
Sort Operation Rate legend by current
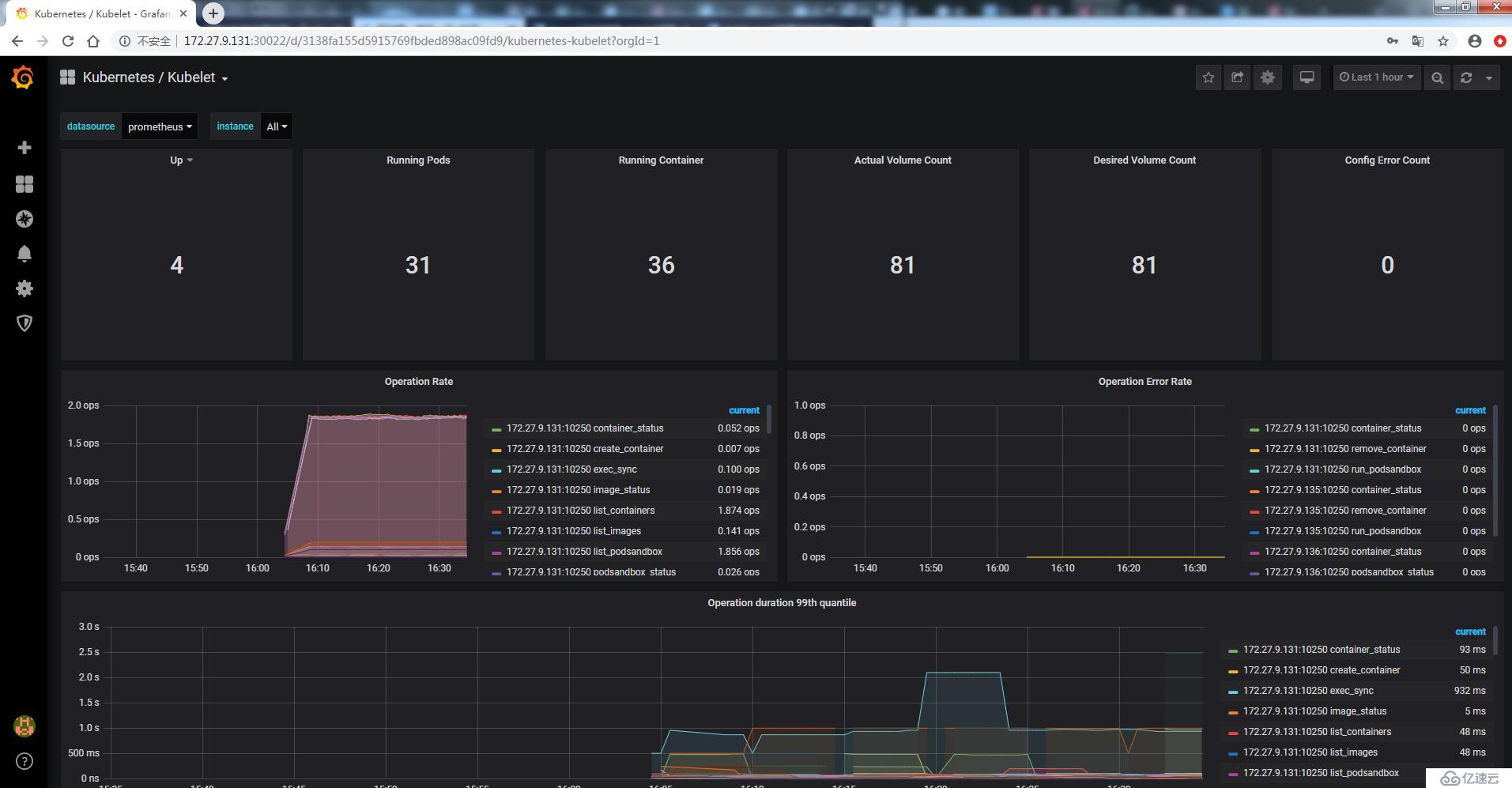coord(744,410)
